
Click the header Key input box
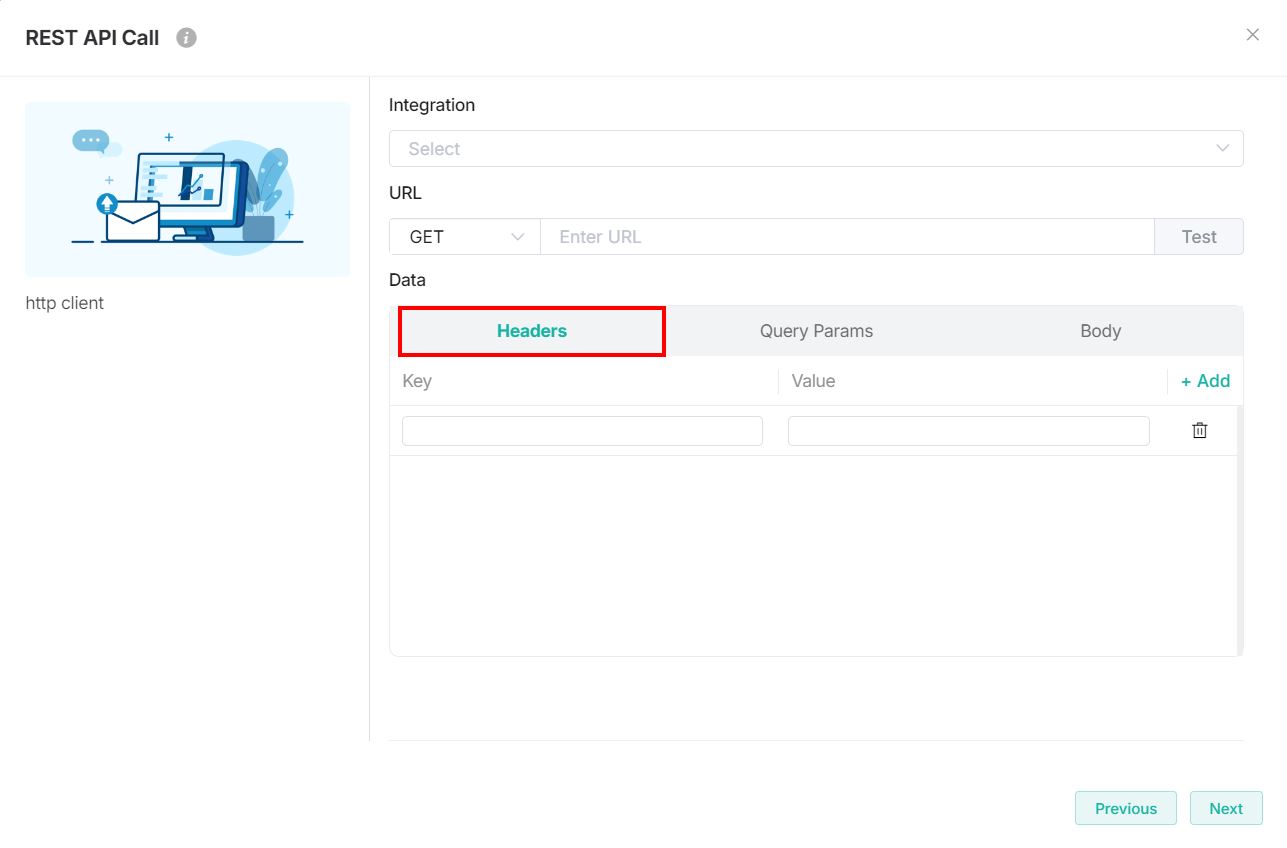pos(582,431)
